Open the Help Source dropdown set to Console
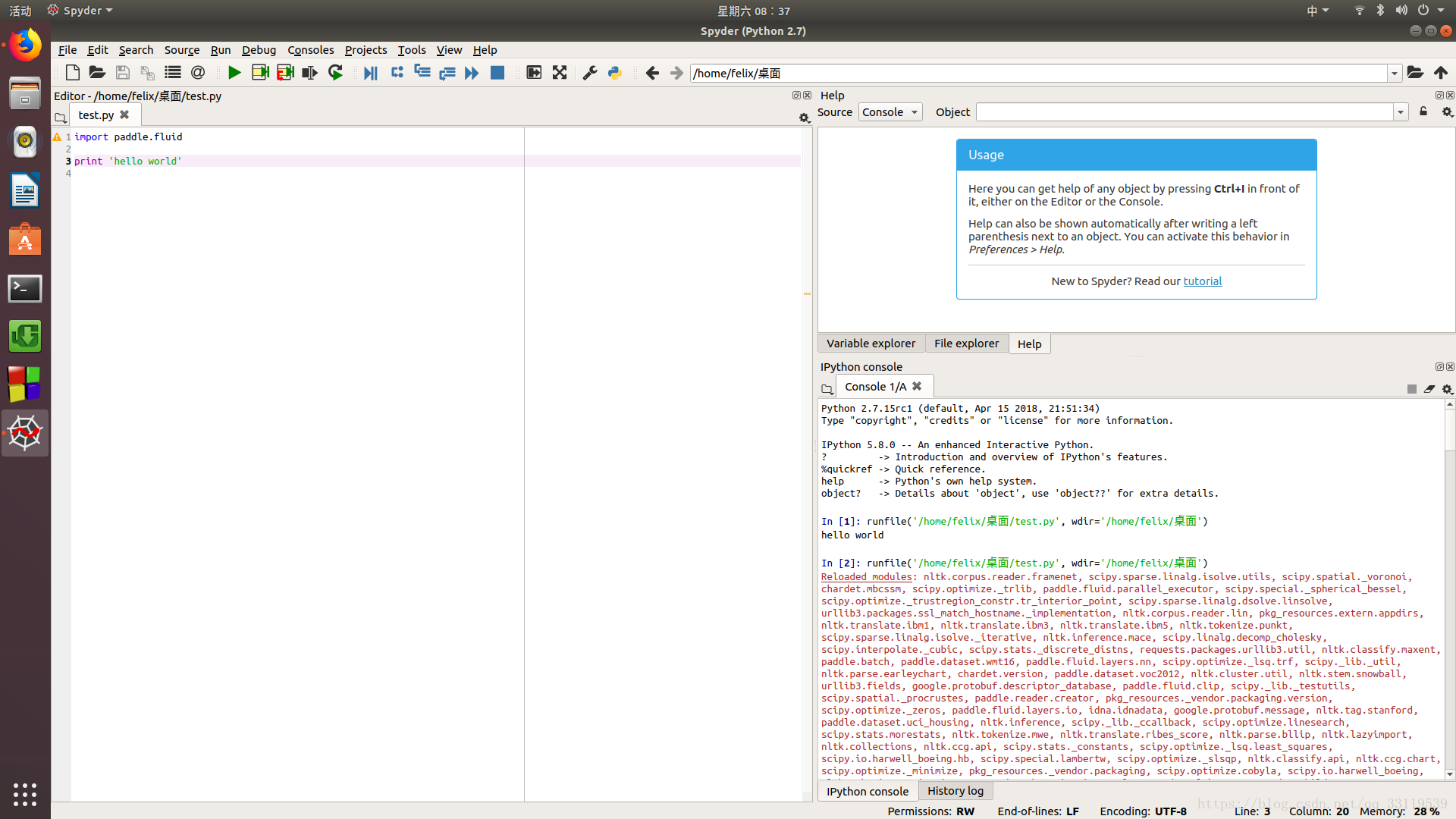 click(890, 112)
